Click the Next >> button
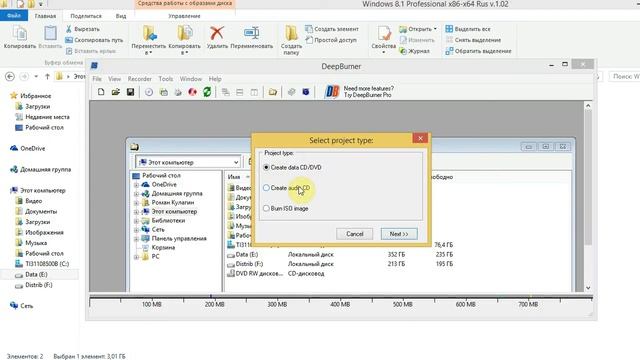 pos(399,234)
